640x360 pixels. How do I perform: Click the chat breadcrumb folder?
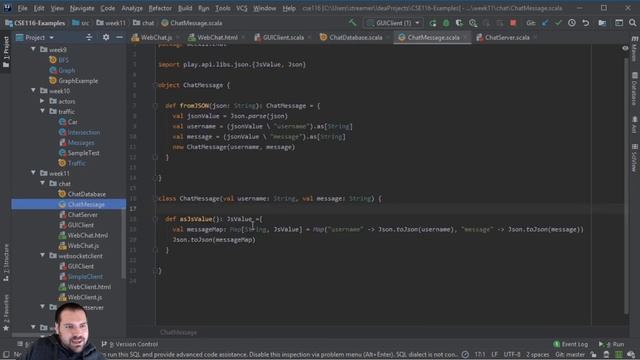[144, 23]
